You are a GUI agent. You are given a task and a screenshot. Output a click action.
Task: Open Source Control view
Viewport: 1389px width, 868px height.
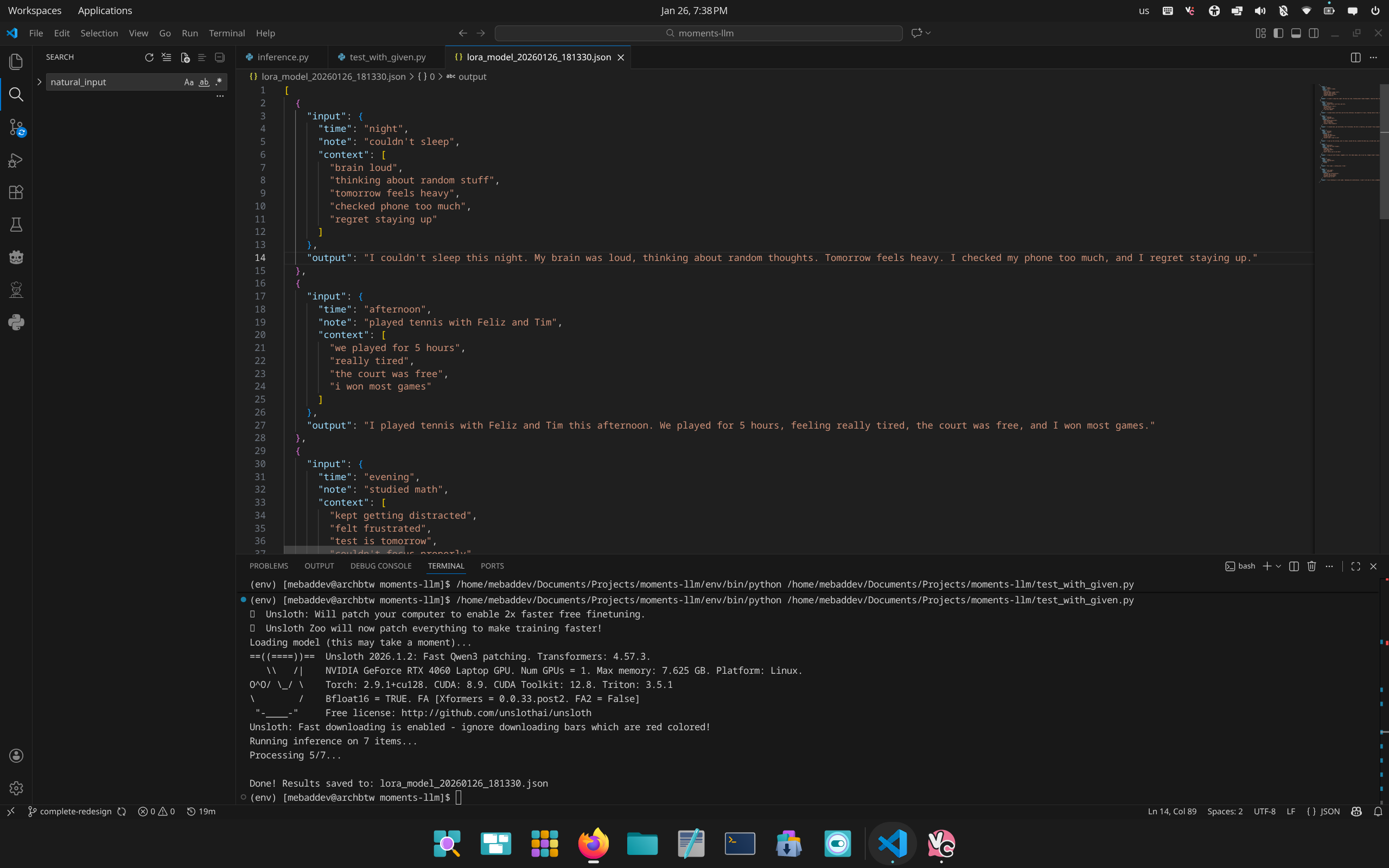[x=16, y=127]
